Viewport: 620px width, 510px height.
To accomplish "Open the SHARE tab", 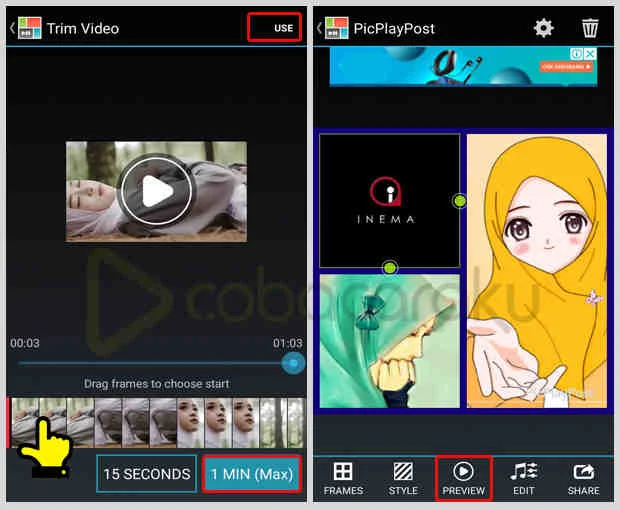I will point(584,478).
